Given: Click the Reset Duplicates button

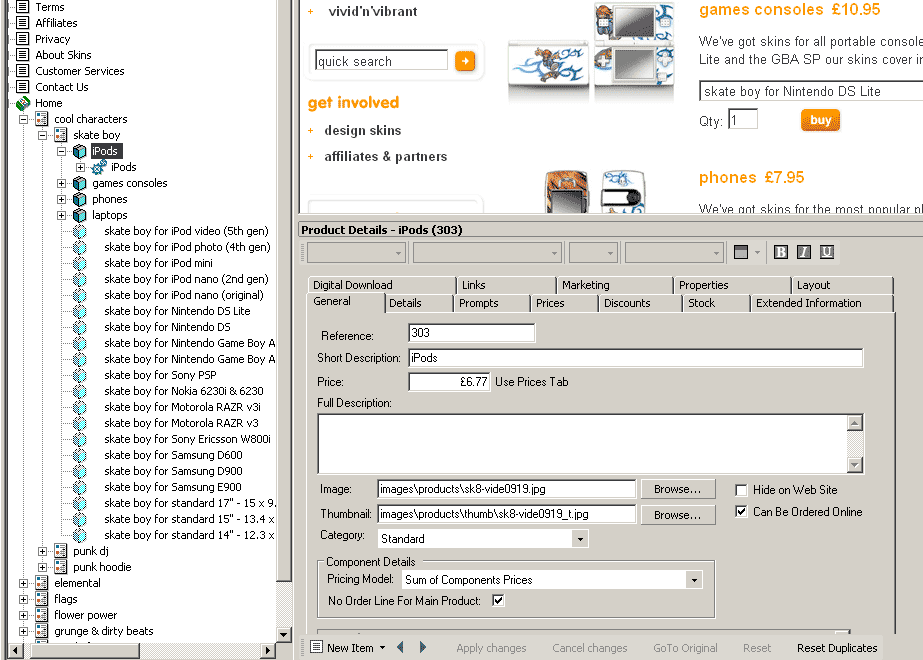Looking at the screenshot, I should (836, 648).
